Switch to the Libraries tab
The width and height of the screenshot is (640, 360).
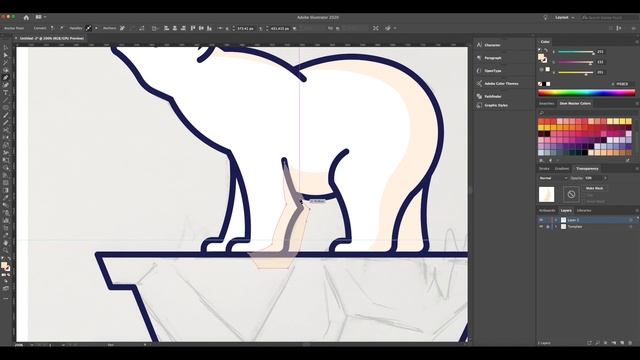584,210
